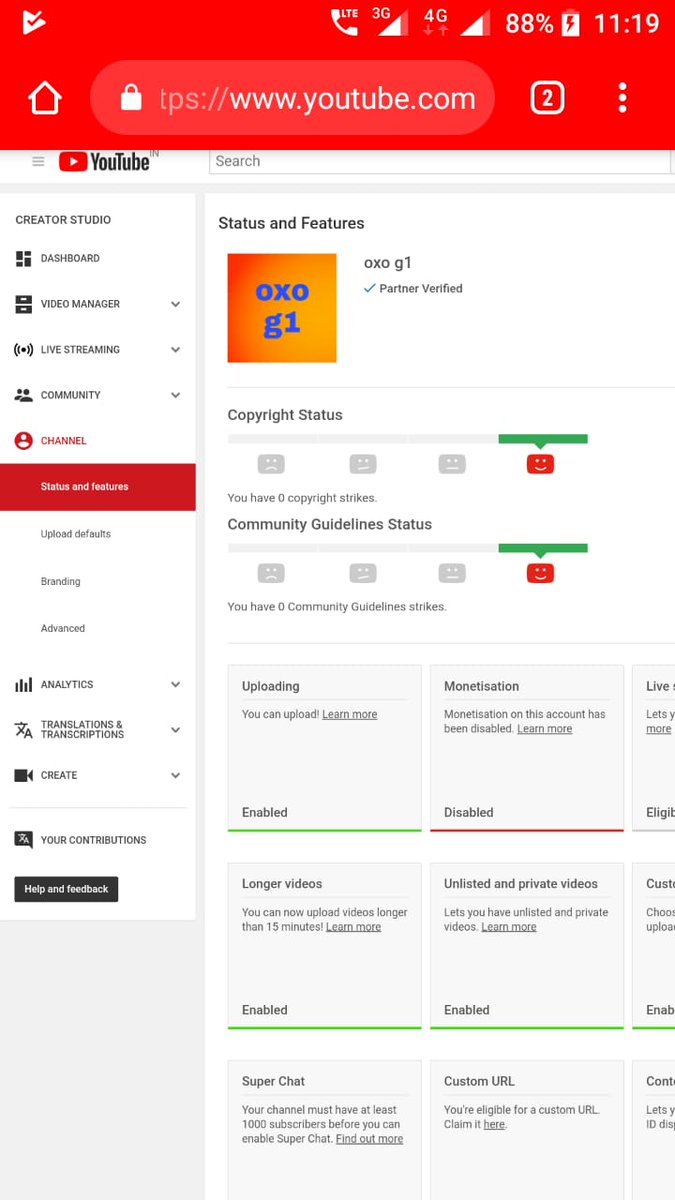Click the saddest grey face under Copyright Status

tap(271, 464)
